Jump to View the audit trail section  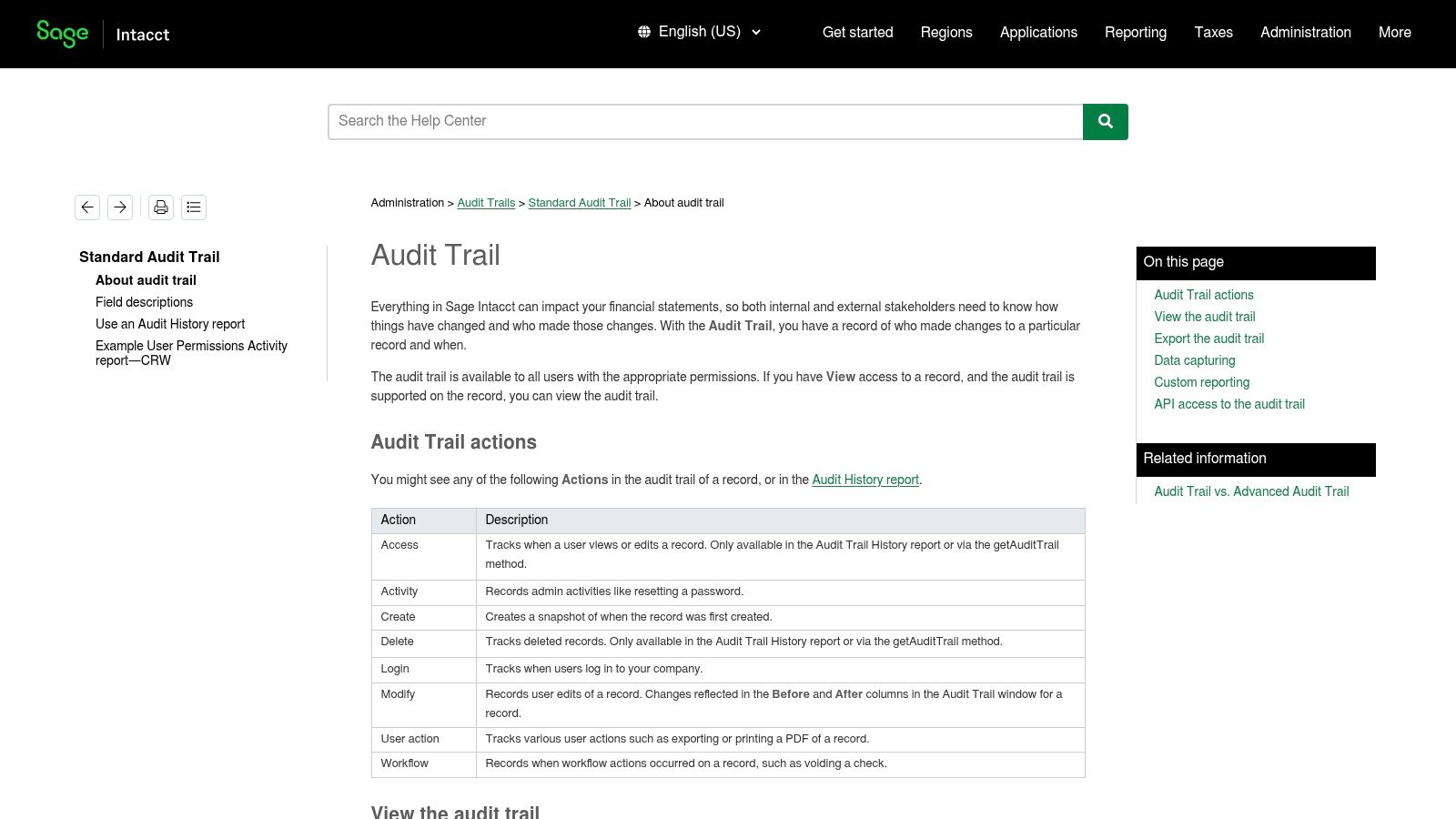tap(1205, 317)
